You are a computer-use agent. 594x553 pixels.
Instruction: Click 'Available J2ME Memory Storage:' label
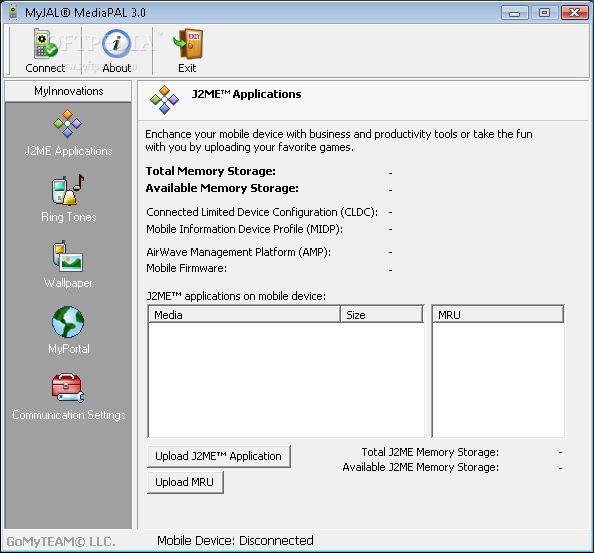[x=420, y=467]
